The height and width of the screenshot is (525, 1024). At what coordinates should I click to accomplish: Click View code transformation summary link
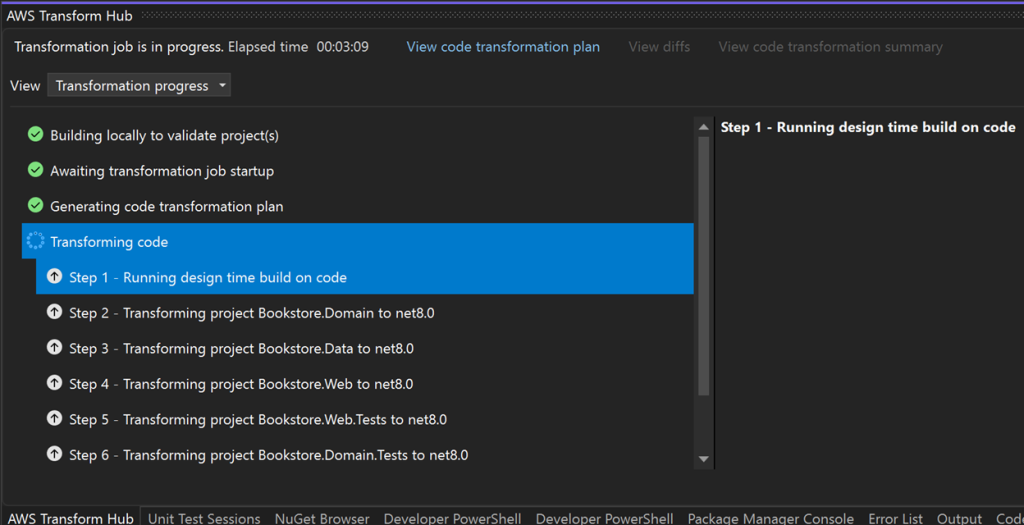(831, 47)
